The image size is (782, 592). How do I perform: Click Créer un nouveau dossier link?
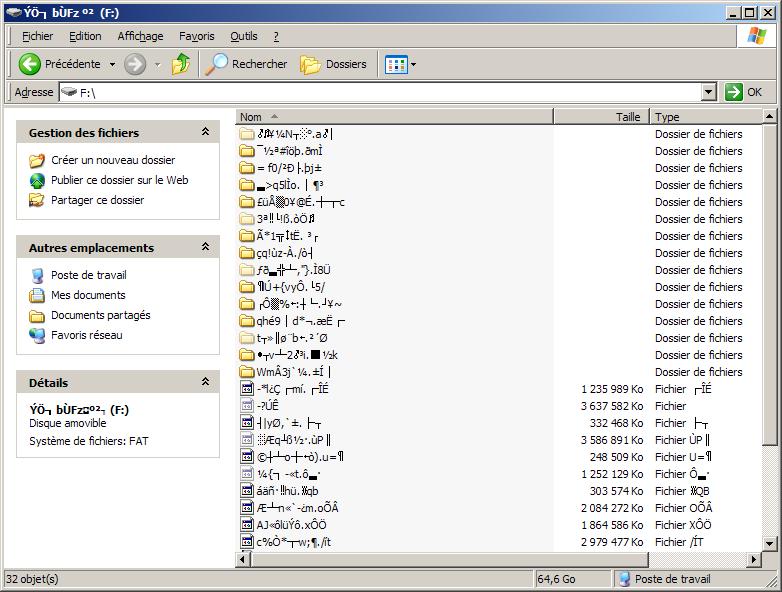point(113,160)
